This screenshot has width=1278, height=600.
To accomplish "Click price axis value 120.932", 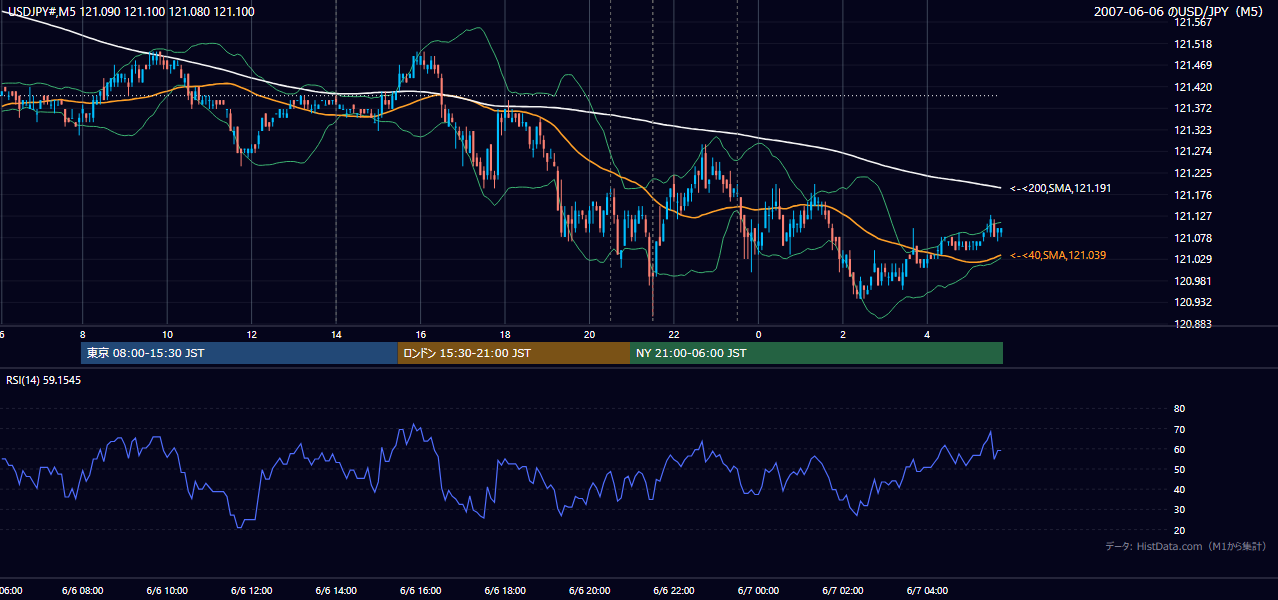I will [x=1193, y=302].
